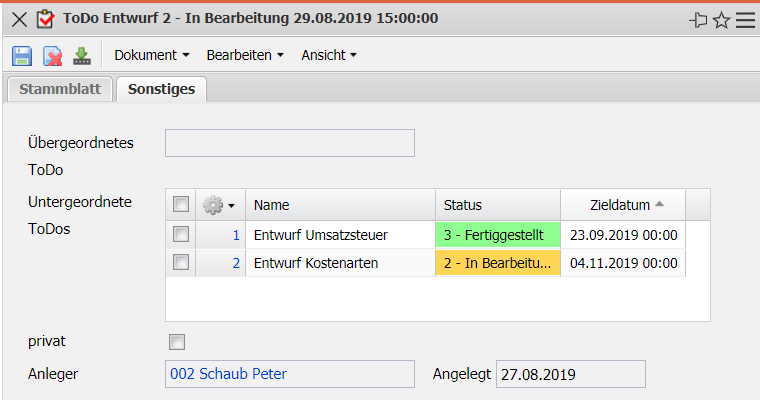Select the Sonstiges tab

(161, 89)
